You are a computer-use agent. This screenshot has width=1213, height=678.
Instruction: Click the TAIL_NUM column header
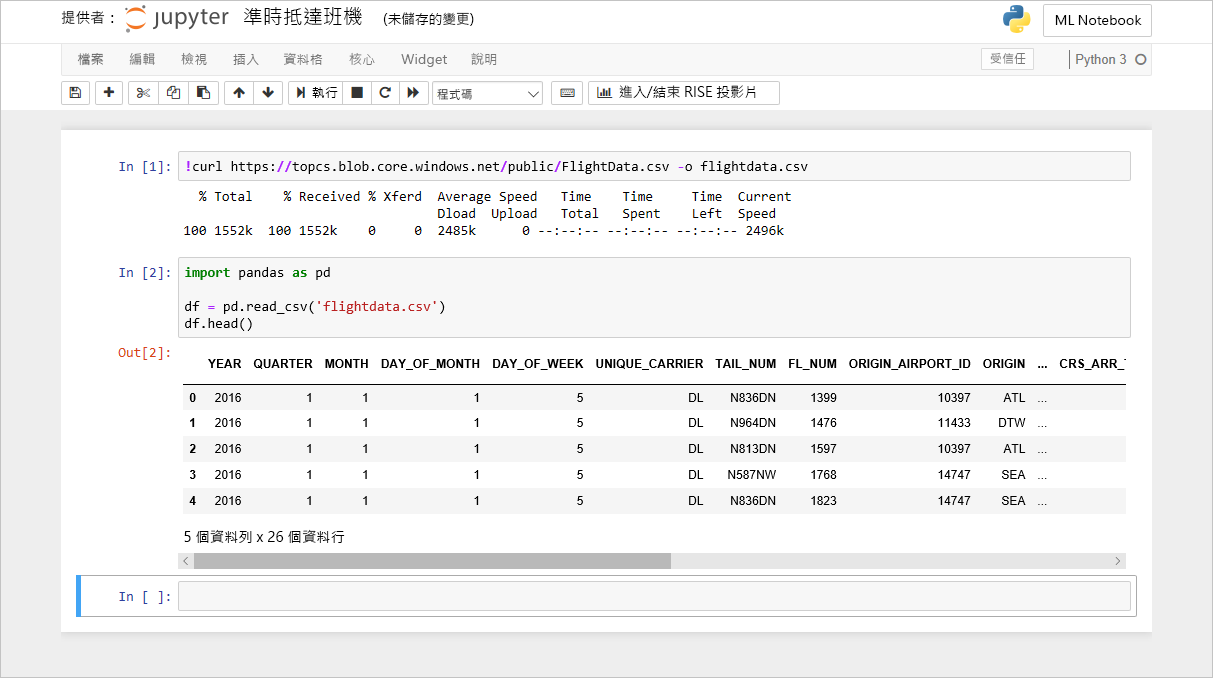coord(746,364)
